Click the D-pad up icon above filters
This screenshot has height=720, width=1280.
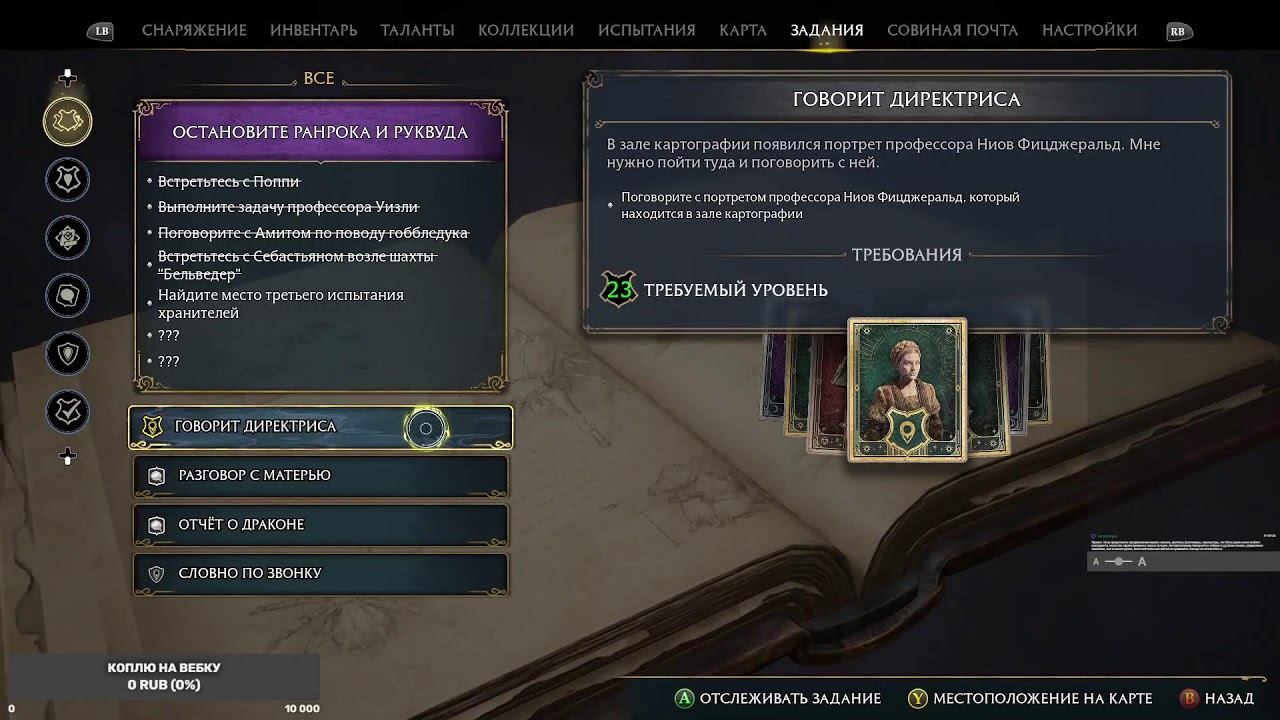(x=68, y=78)
